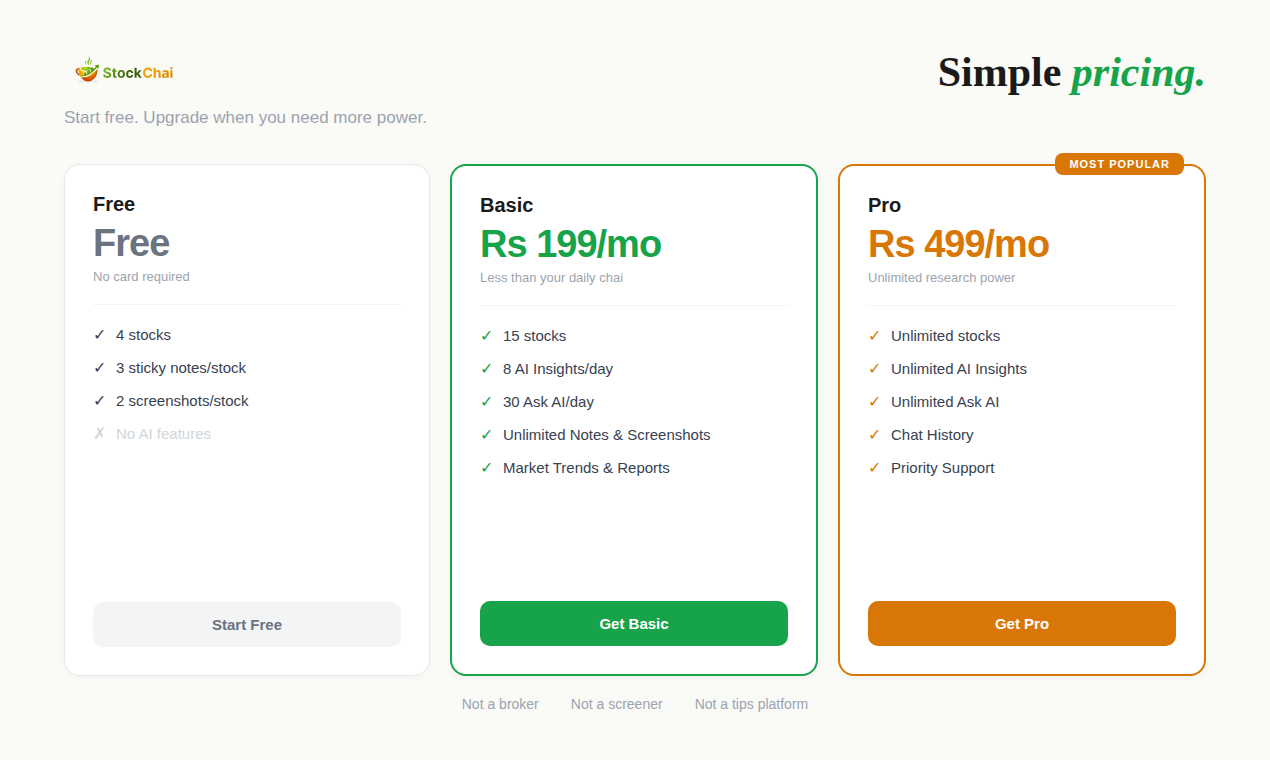Click checkmark next to 8 AI Insights/day
The width and height of the screenshot is (1270, 760).
486,369
